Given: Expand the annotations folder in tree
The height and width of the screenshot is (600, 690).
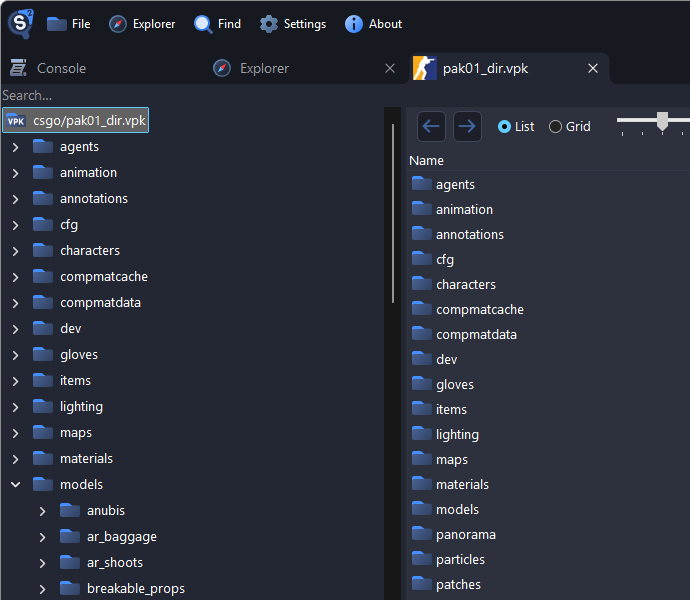Looking at the screenshot, I should coord(15,199).
